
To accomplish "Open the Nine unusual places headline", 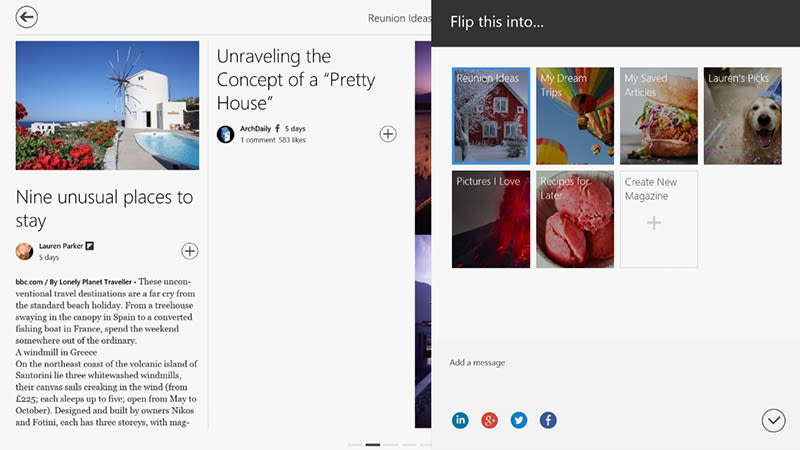I will pos(104,208).
